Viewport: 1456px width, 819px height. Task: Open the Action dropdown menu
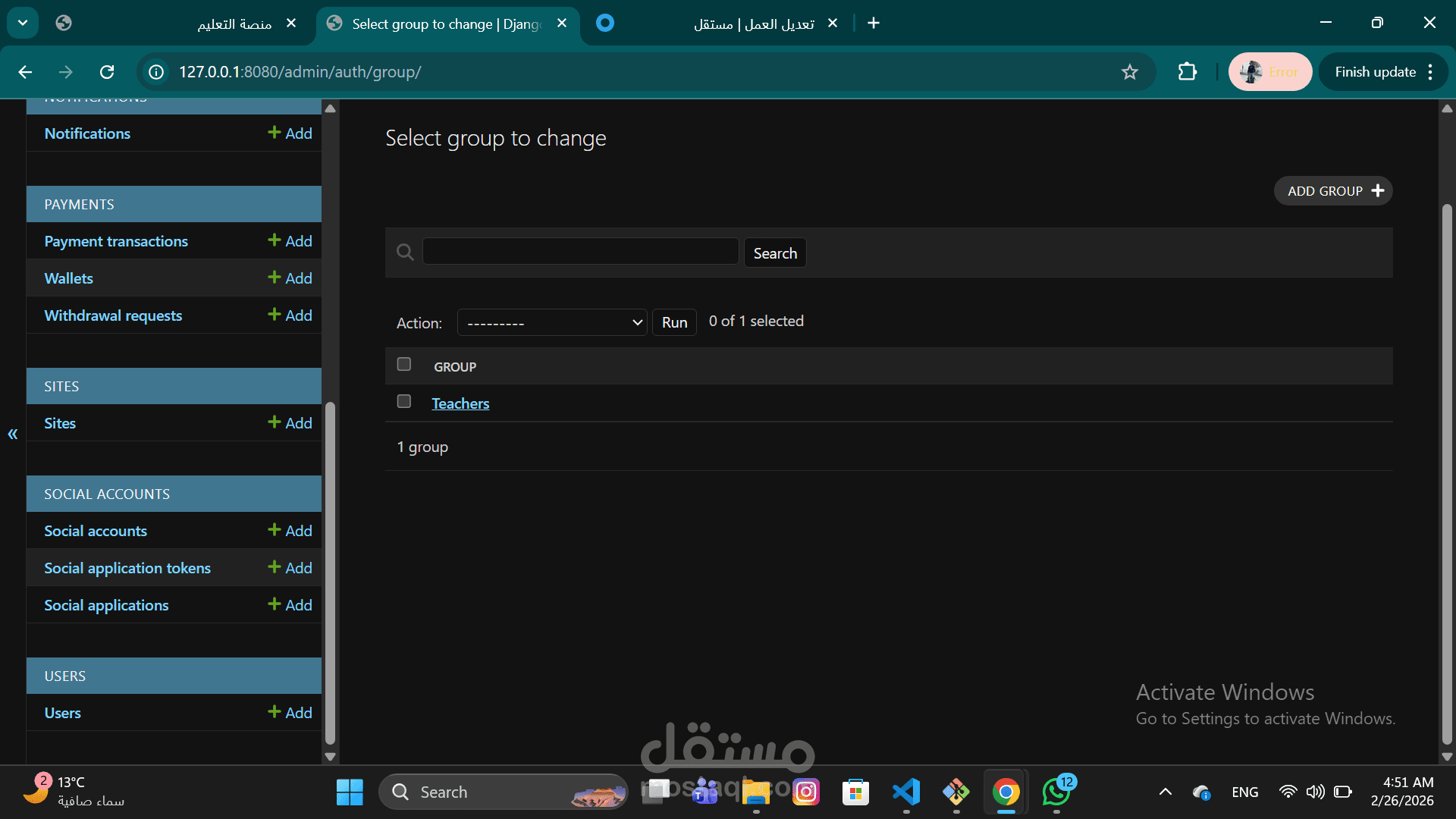pyautogui.click(x=552, y=322)
